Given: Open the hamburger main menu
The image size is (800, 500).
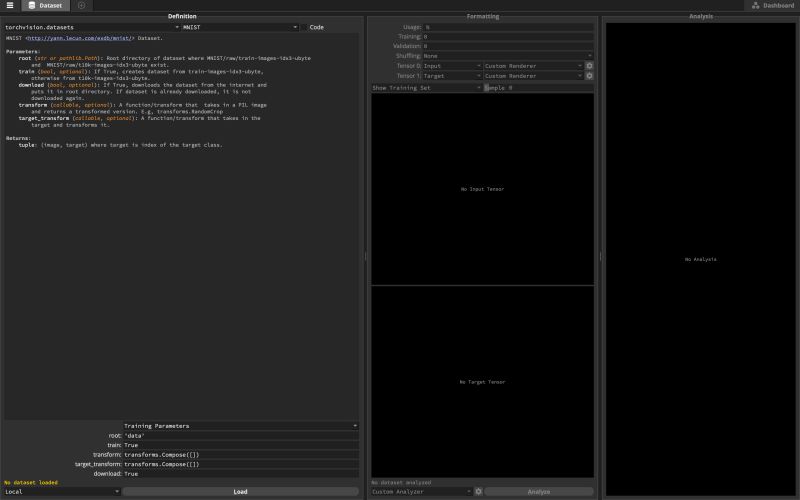Looking at the screenshot, I should pos(10,6).
